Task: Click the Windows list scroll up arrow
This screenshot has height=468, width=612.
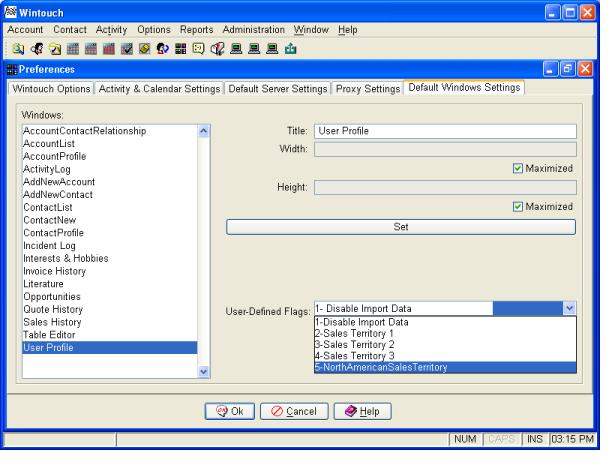Action: pyautogui.click(x=204, y=131)
